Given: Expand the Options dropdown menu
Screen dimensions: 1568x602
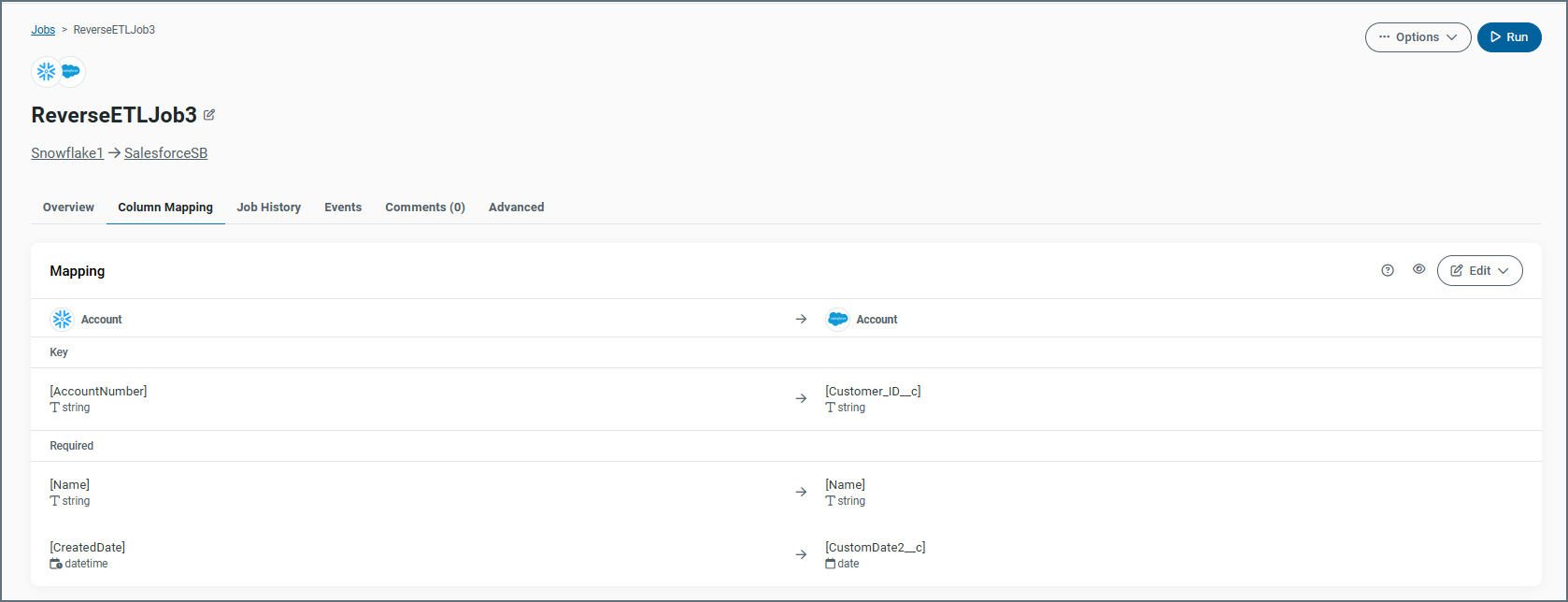Looking at the screenshot, I should point(1418,37).
